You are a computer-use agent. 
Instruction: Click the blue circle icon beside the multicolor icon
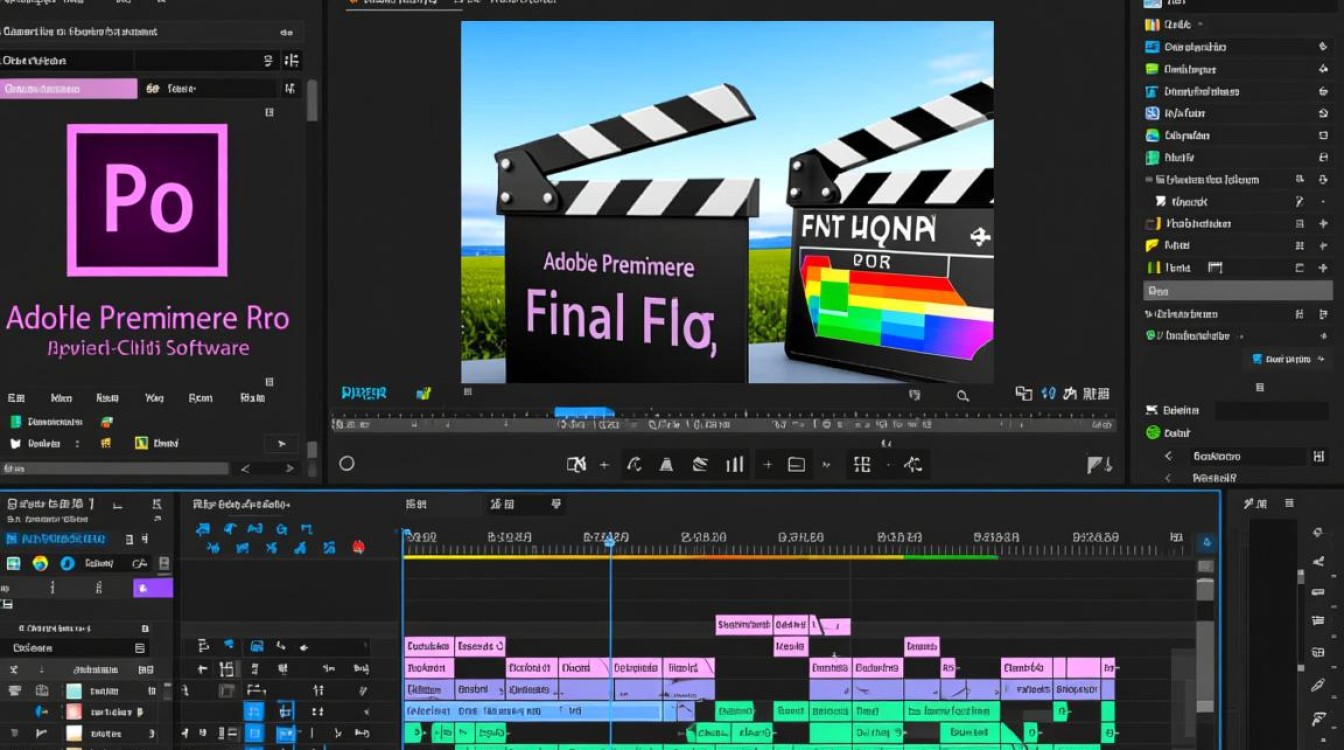pyautogui.click(x=67, y=564)
